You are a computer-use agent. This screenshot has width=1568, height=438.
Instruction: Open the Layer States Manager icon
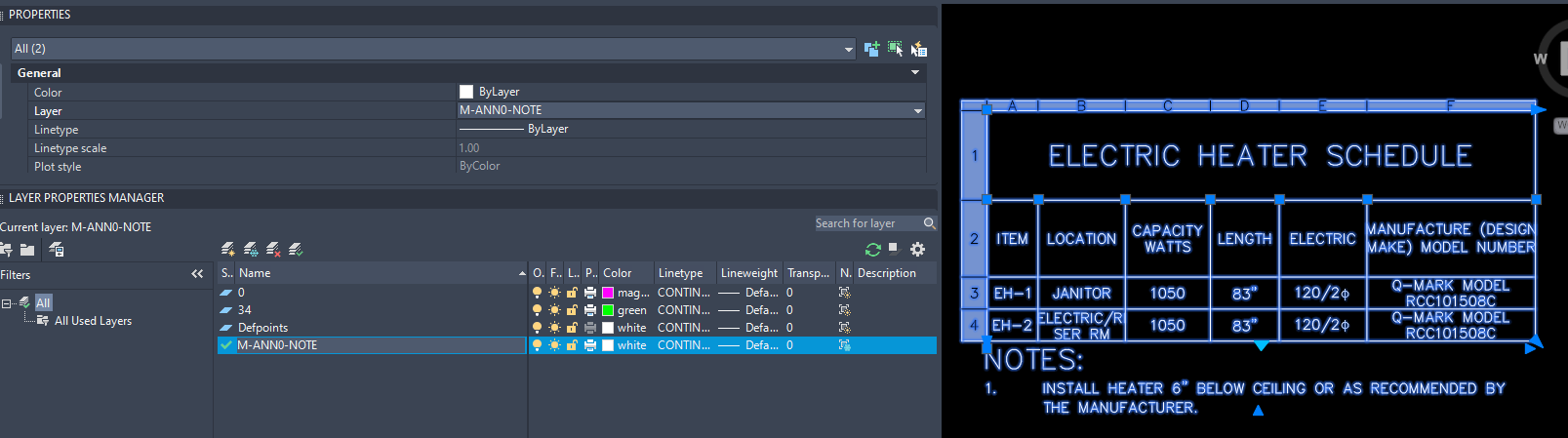57,250
